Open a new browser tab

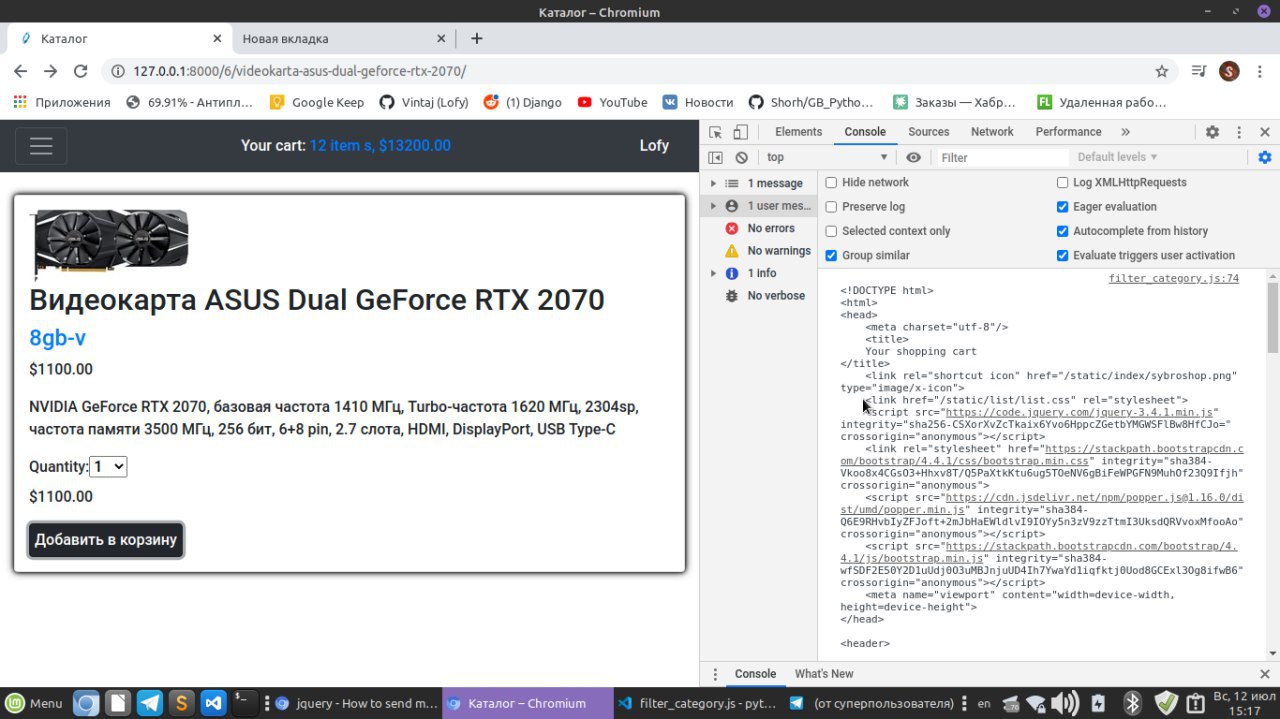(x=477, y=39)
